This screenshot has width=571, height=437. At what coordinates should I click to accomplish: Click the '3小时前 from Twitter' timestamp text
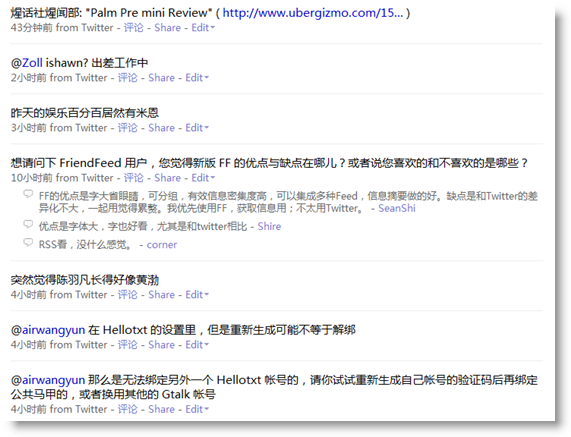pos(59,128)
